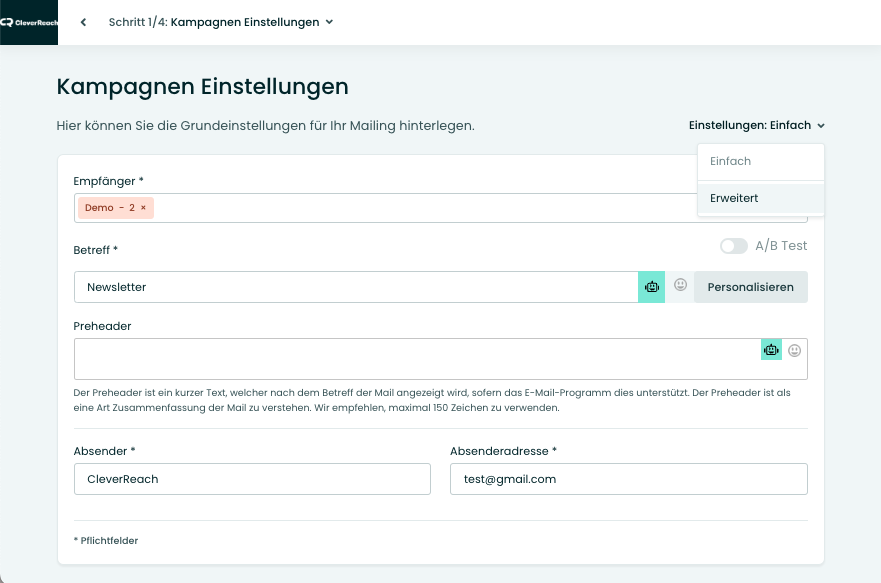Click into the empty Preheader text area

(x=417, y=359)
